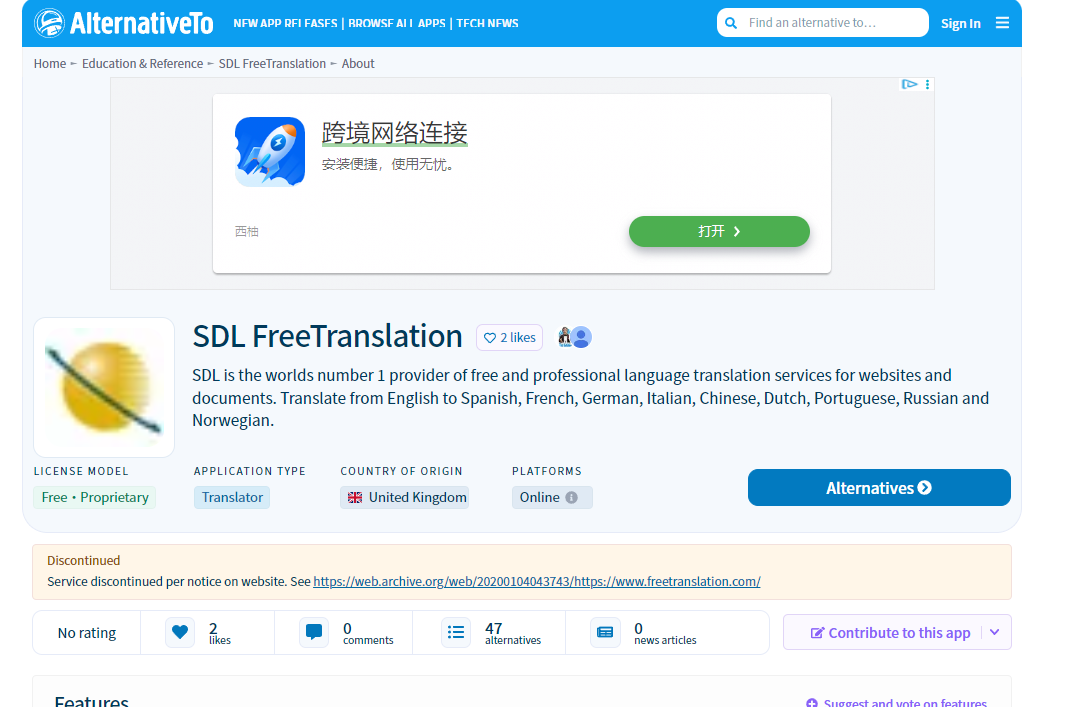Click the United Kingdom country tag
1073x707 pixels.
click(x=404, y=498)
